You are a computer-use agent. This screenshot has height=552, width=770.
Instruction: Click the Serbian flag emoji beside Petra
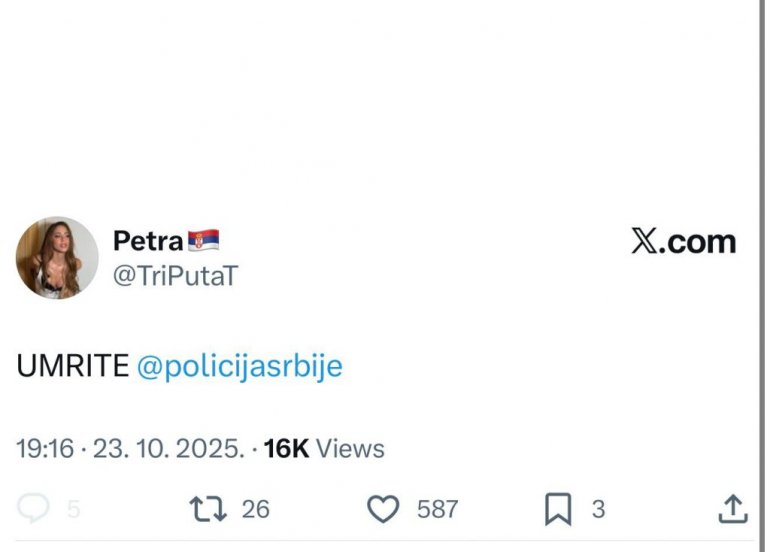click(x=203, y=241)
